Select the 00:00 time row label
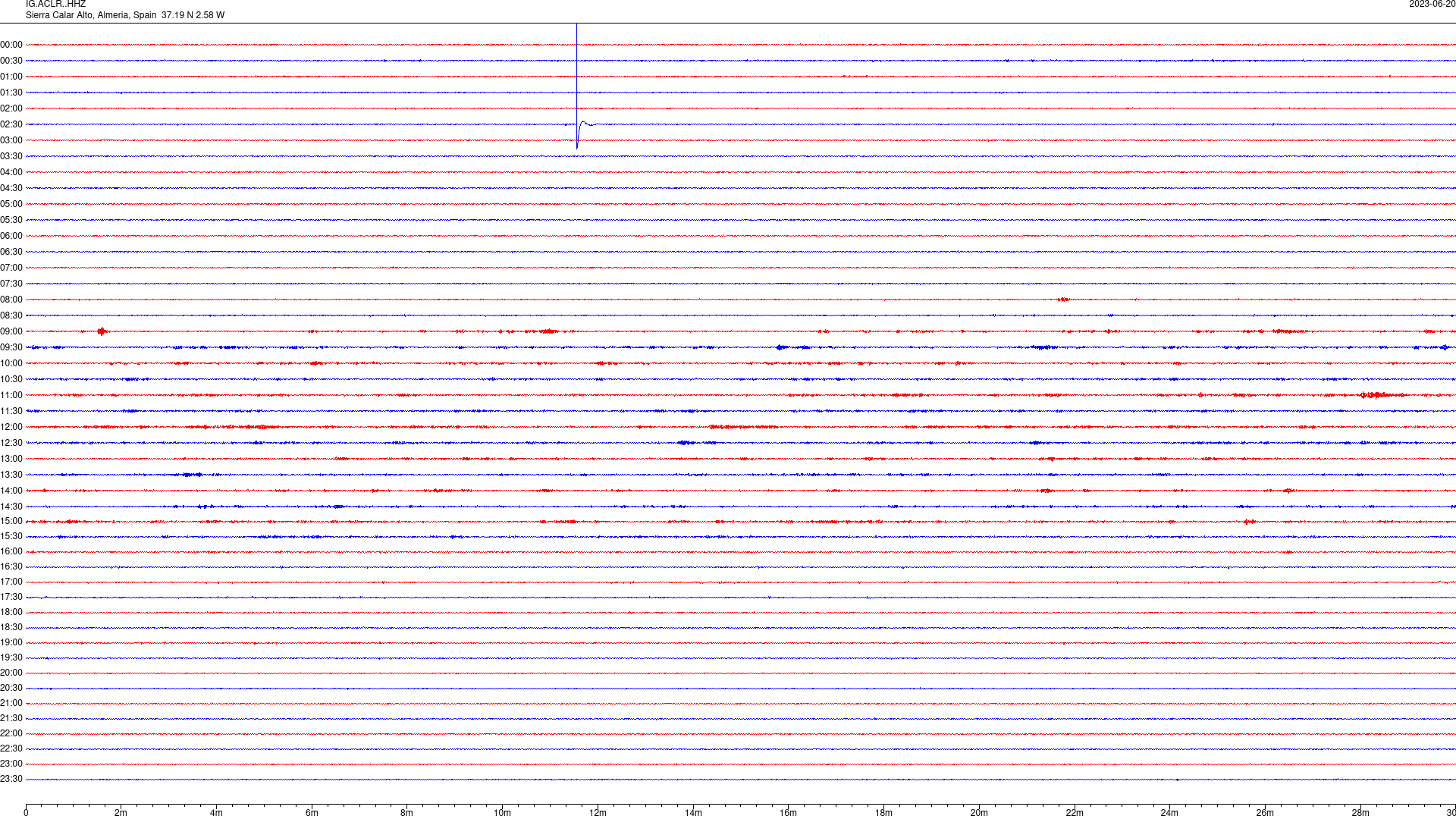Viewport: 1456px width, 819px height. tap(11, 45)
